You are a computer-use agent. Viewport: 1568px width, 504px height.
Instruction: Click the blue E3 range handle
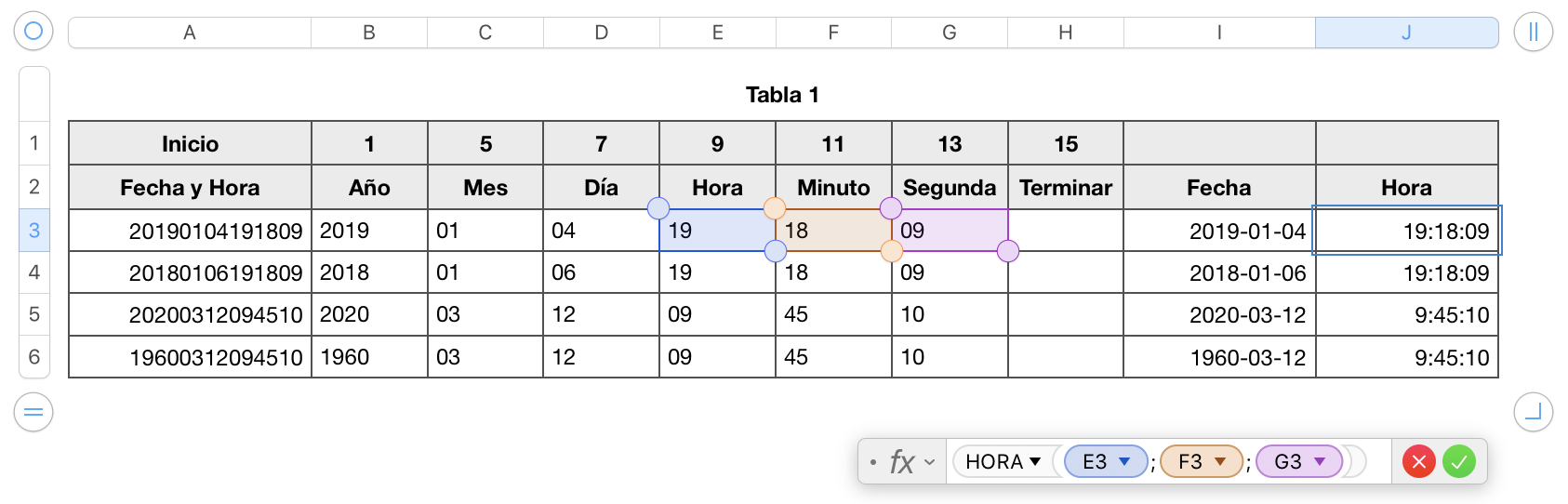click(658, 208)
